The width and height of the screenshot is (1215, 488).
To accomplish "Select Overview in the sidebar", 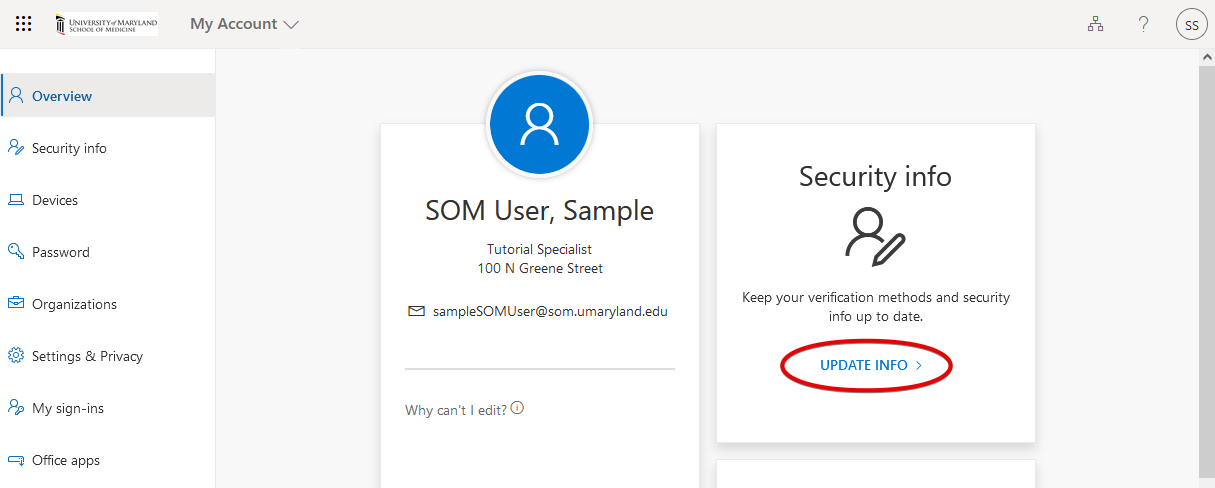I will (62, 96).
